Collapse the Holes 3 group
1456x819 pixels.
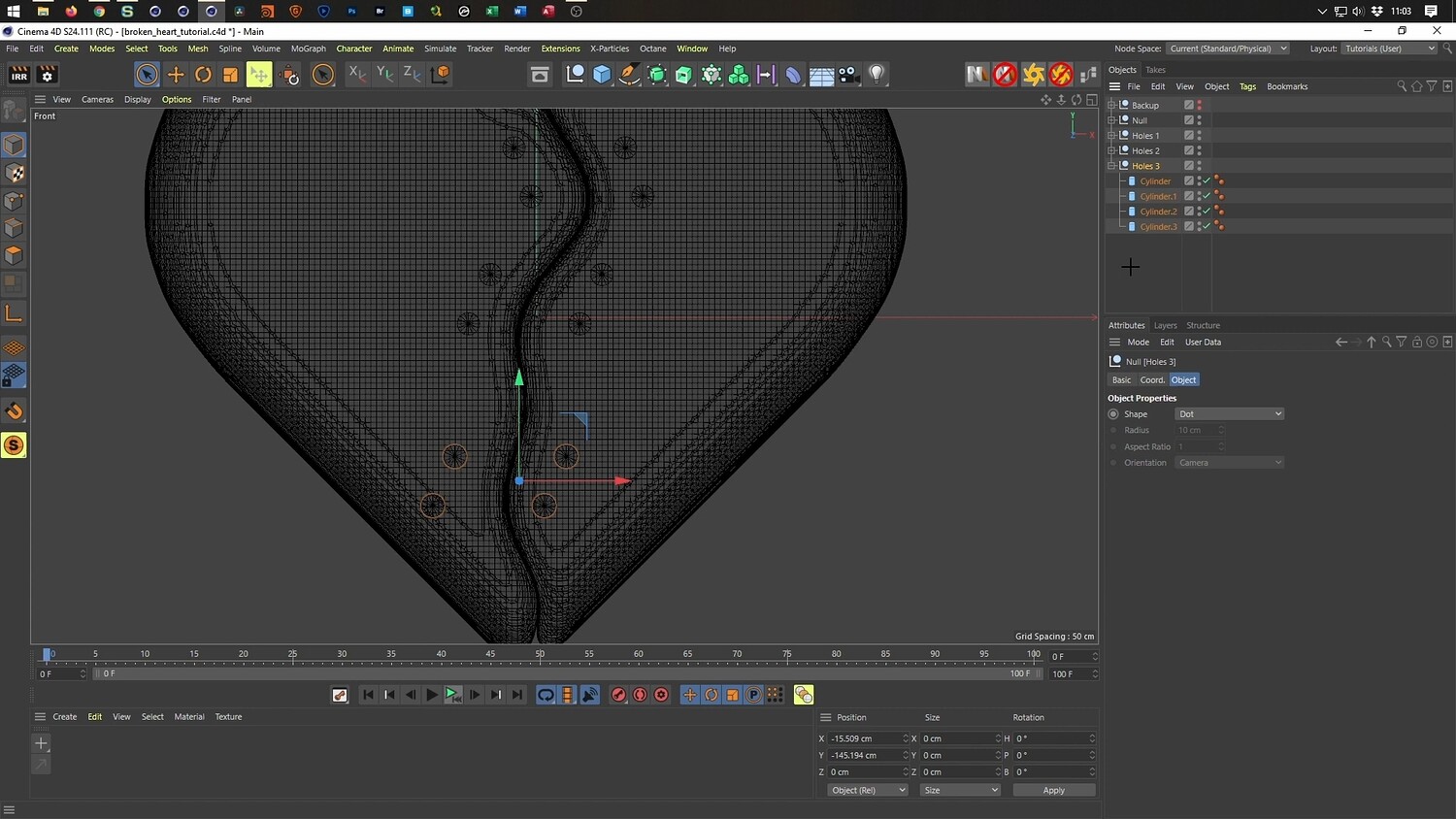(x=1111, y=166)
